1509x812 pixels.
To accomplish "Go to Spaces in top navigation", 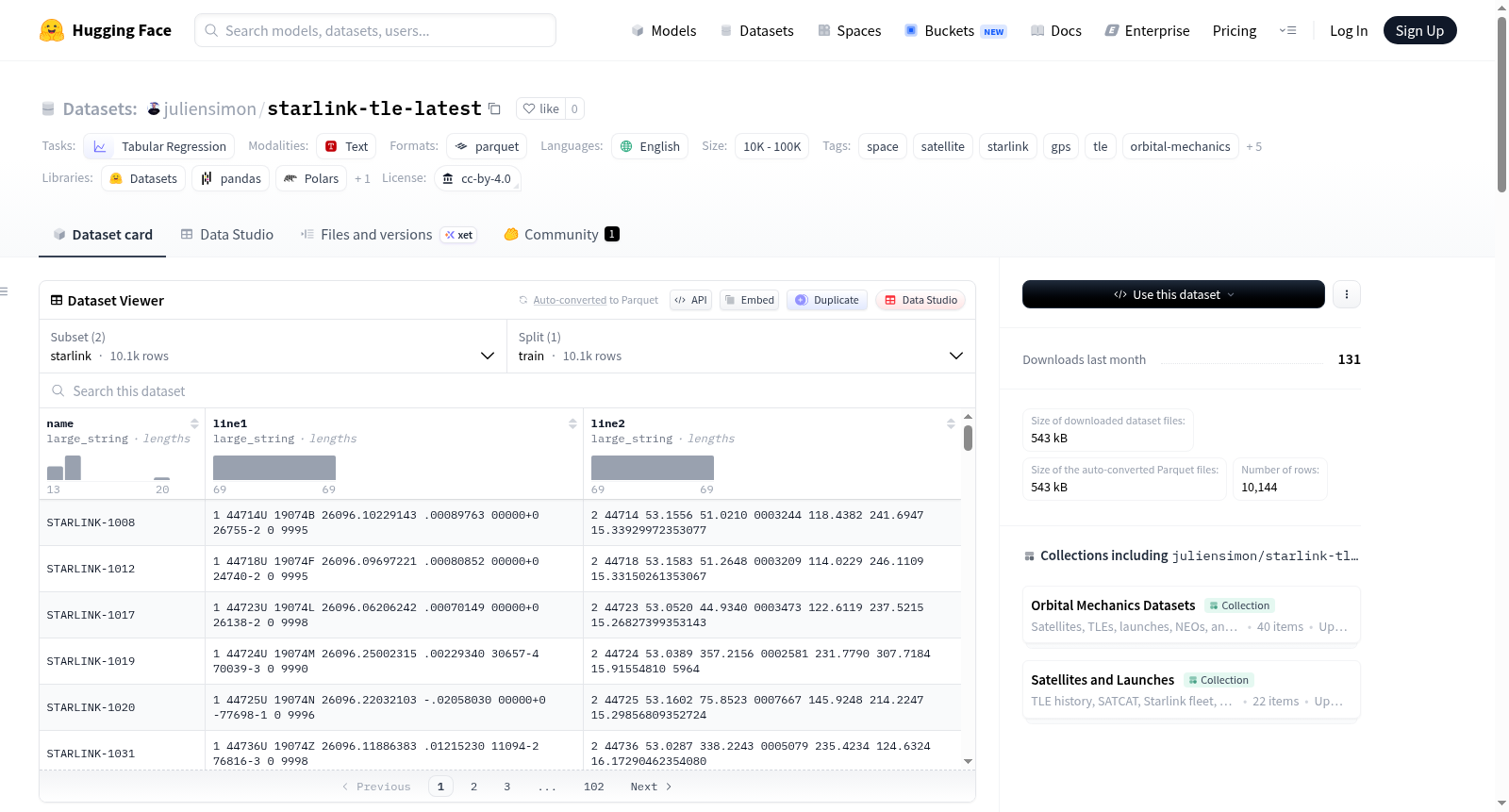I will click(x=850, y=31).
